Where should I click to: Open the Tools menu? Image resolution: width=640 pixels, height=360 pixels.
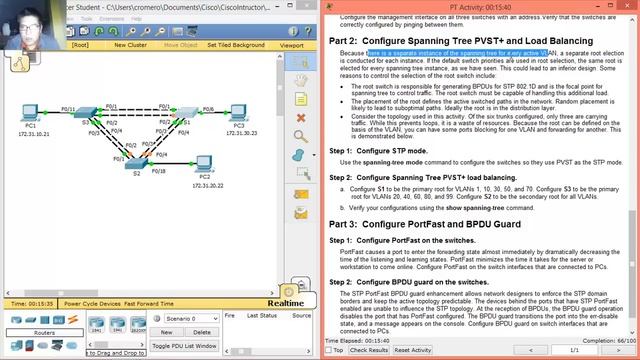coord(86,19)
